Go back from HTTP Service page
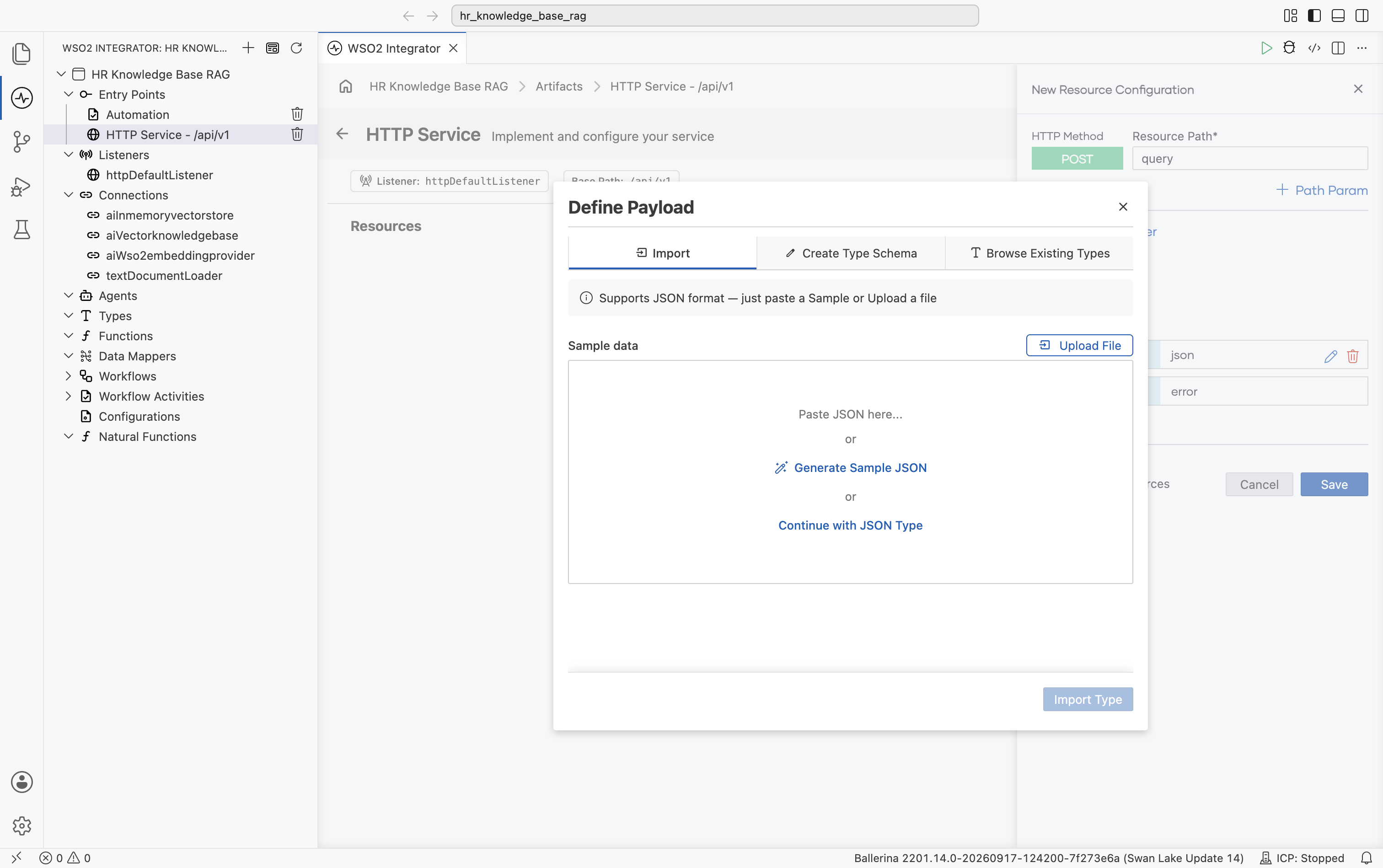1383x868 pixels. click(342, 134)
